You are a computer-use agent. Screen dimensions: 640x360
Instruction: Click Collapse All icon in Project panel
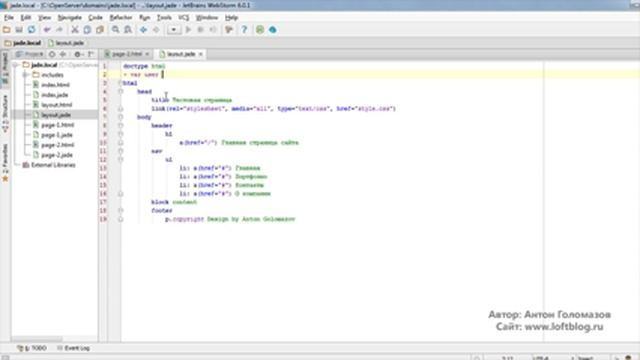click(x=63, y=54)
